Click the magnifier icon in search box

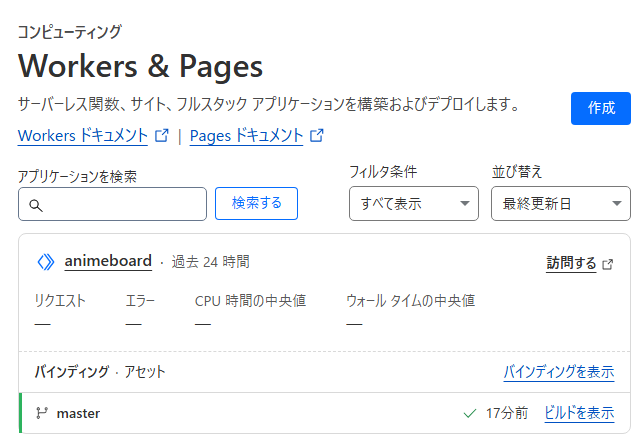point(36,205)
